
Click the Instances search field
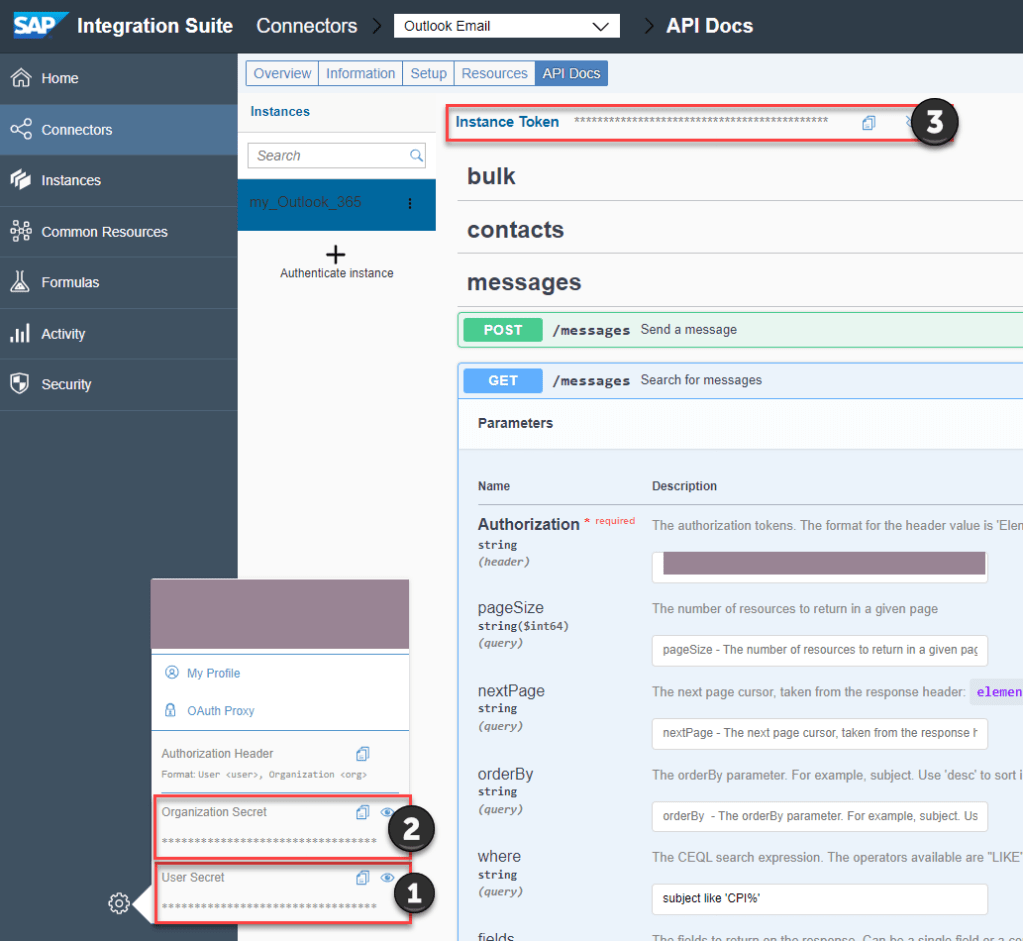click(330, 156)
